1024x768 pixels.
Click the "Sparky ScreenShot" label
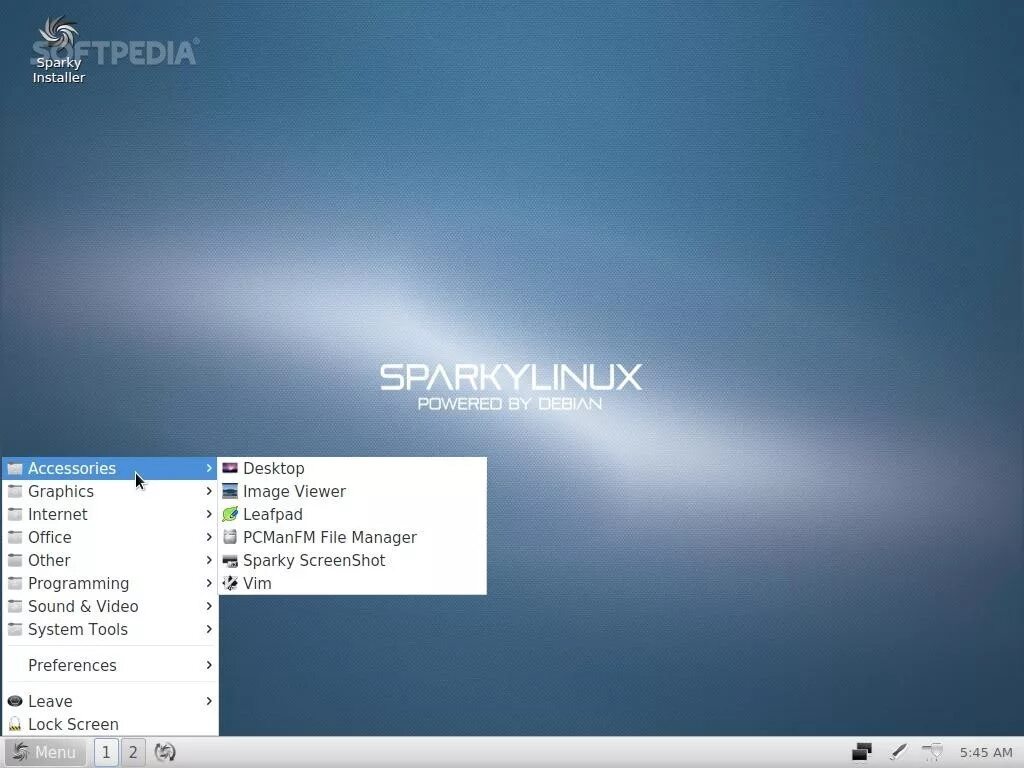(314, 560)
